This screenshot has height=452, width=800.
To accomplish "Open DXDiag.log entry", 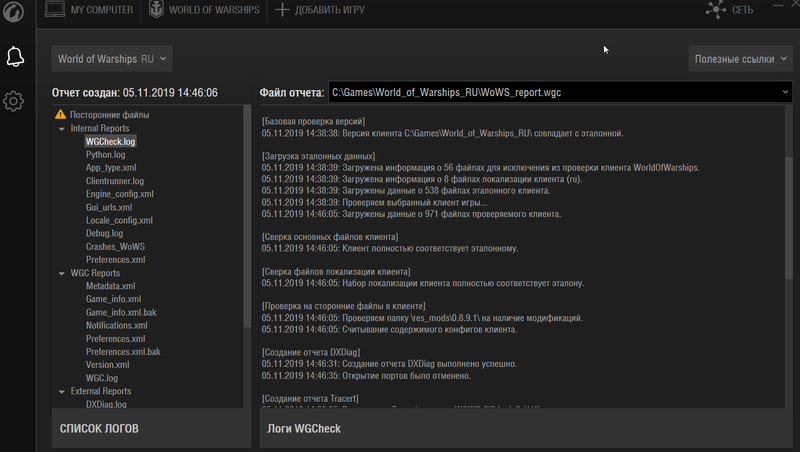I will [106, 404].
